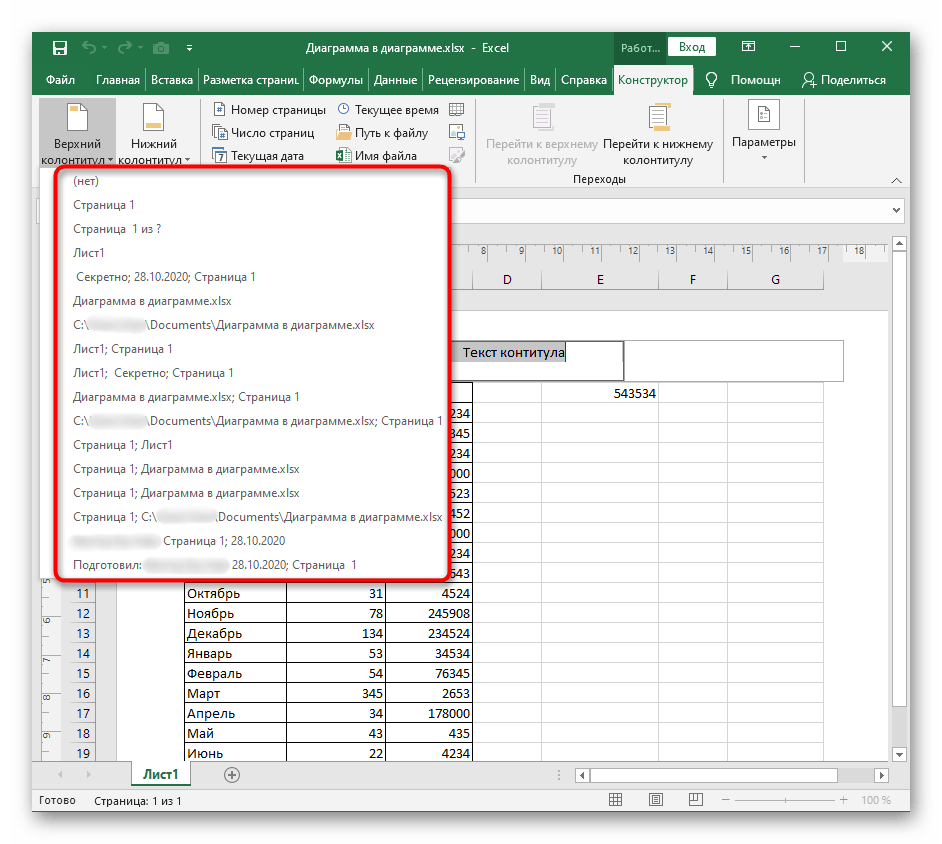Click header text box 'Текст контитула'
The image size is (942, 844).
(513, 354)
